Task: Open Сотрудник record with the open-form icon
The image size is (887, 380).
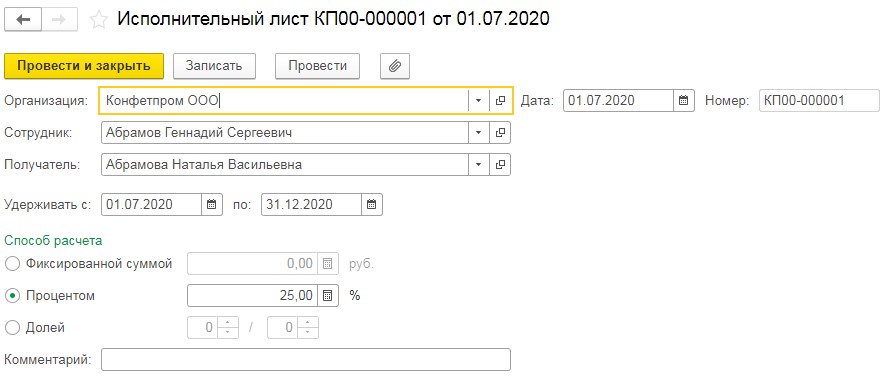Action: tap(500, 133)
